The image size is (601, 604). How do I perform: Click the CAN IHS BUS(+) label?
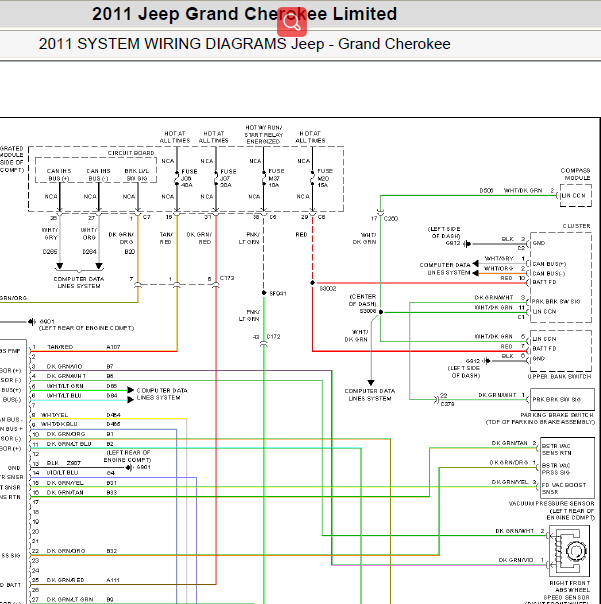click(x=59, y=174)
